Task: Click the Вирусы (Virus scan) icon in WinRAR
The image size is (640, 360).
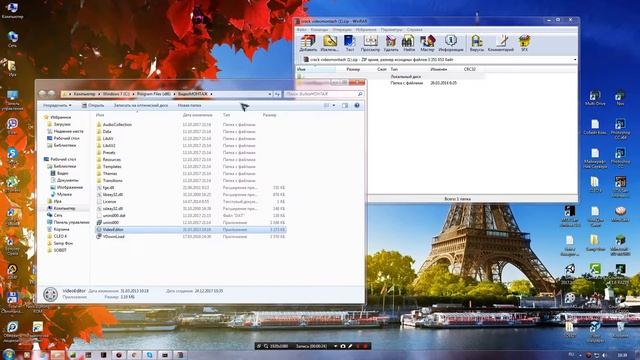Action: 477,43
